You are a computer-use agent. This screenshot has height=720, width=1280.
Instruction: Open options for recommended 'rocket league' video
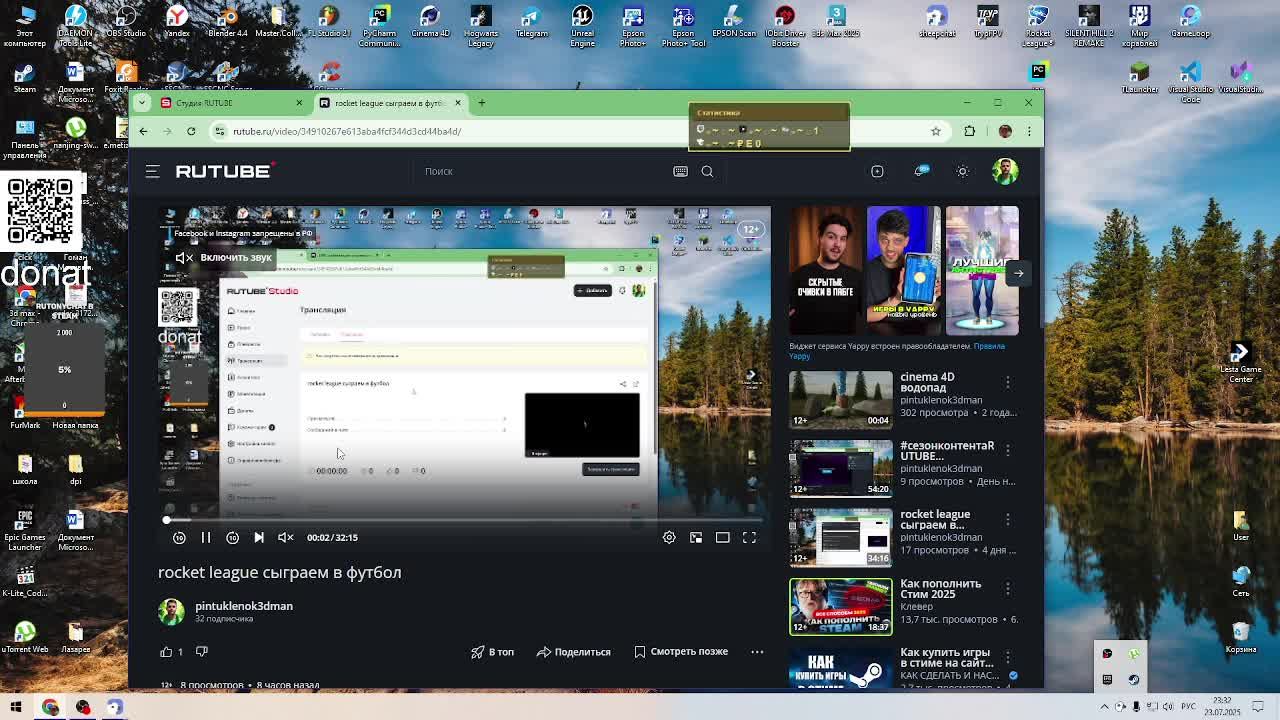[x=1008, y=519]
